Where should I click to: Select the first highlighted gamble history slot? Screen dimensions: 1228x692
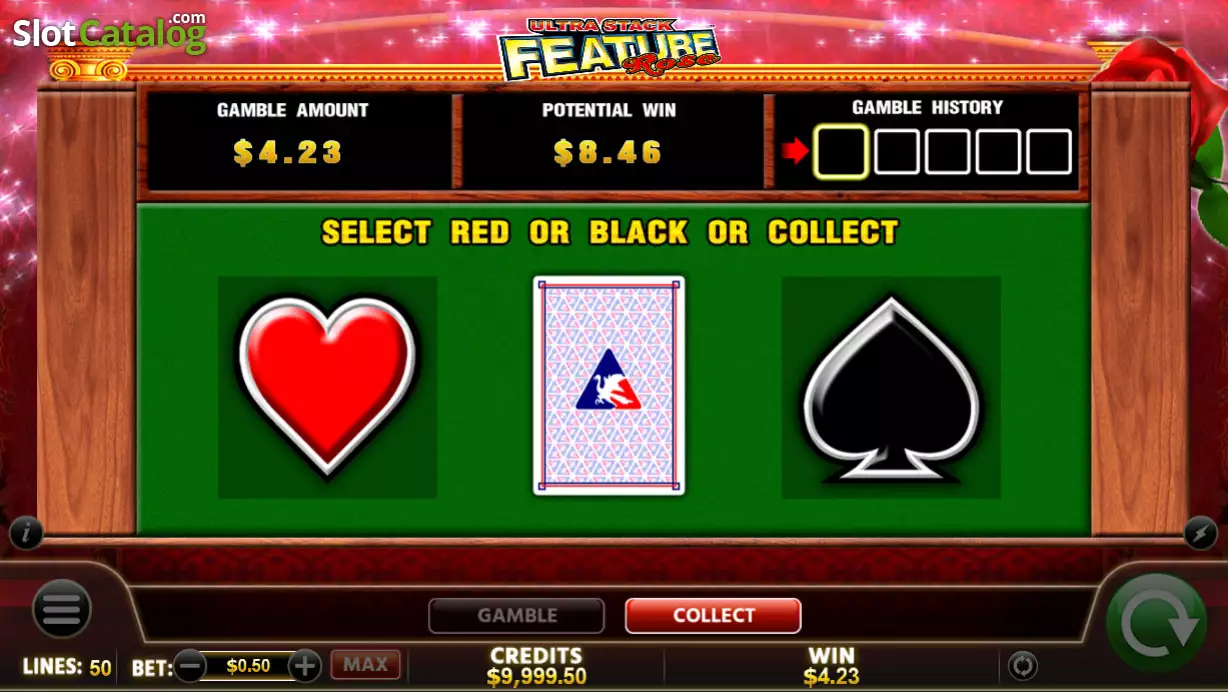pos(841,152)
